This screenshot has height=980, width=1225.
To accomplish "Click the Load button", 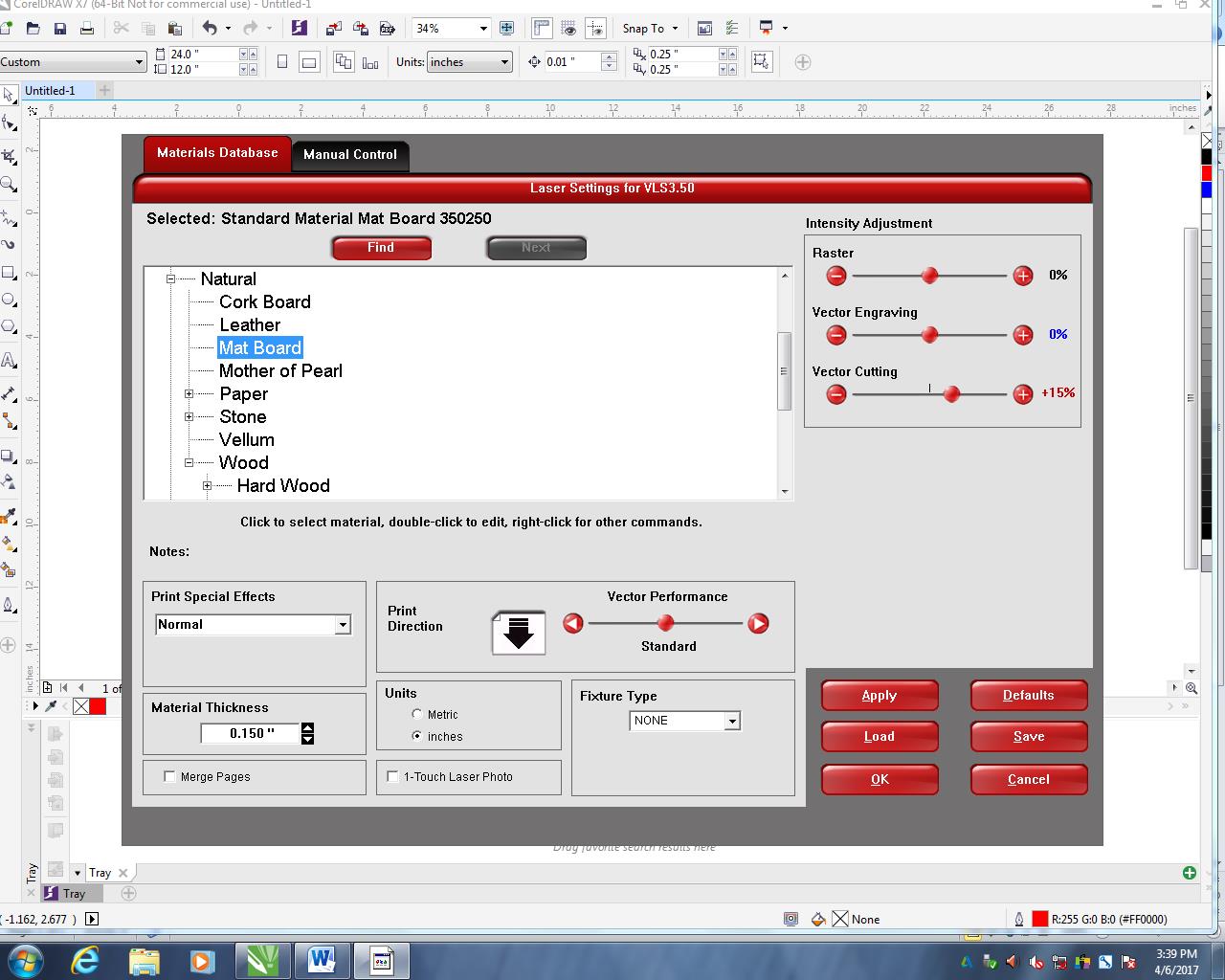I will click(880, 737).
